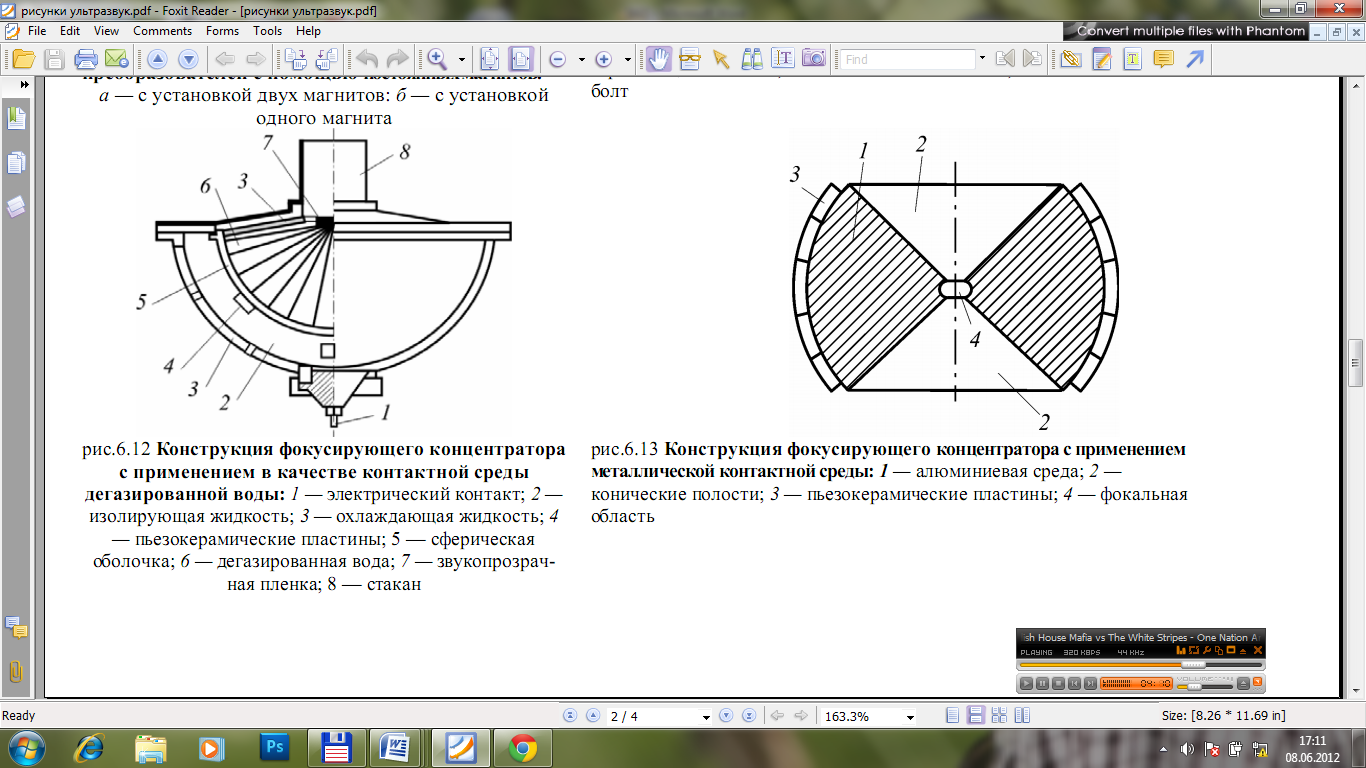Select the blue Arrow drawing tool
Screen dimensions: 1366x768
click(x=1194, y=58)
